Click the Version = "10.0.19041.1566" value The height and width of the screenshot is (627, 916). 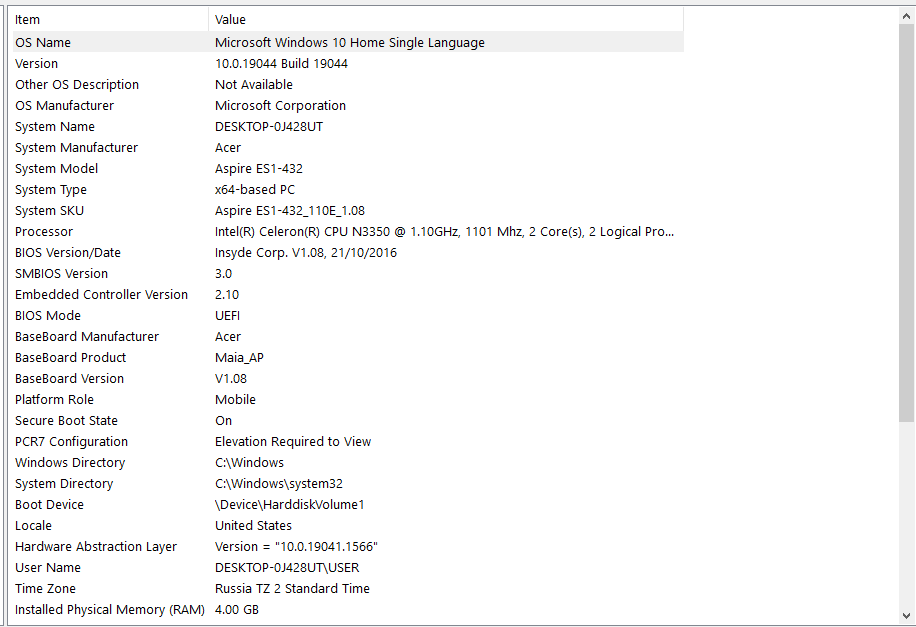tap(296, 548)
